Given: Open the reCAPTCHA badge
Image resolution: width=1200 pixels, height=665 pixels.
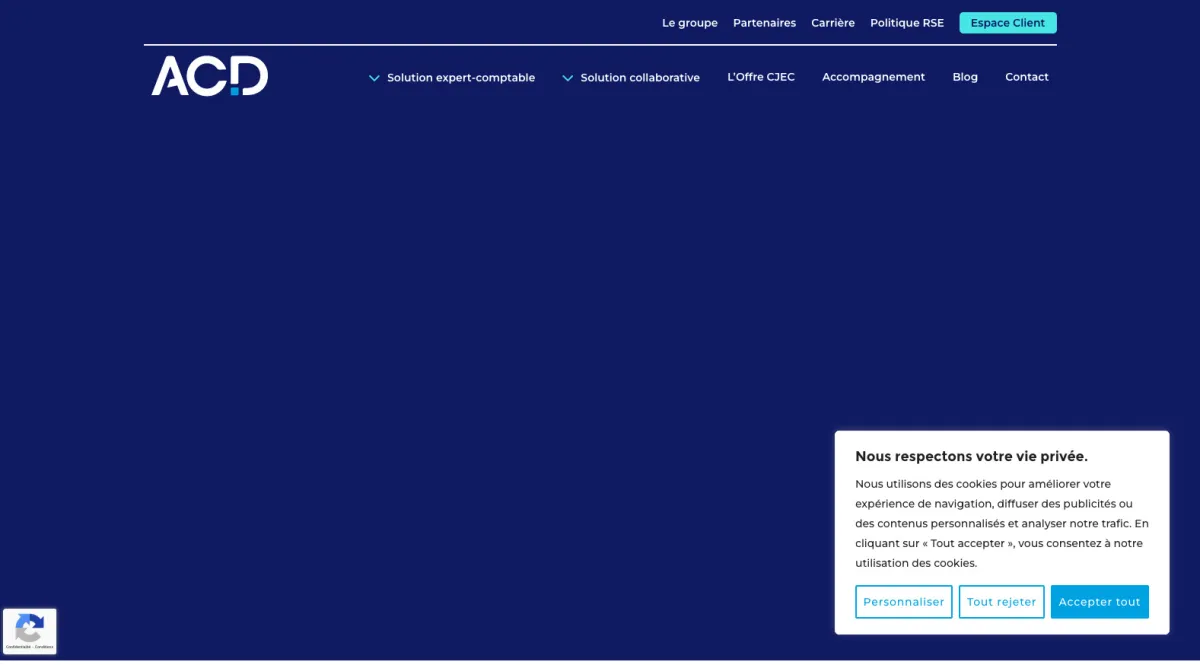Looking at the screenshot, I should 29,632.
